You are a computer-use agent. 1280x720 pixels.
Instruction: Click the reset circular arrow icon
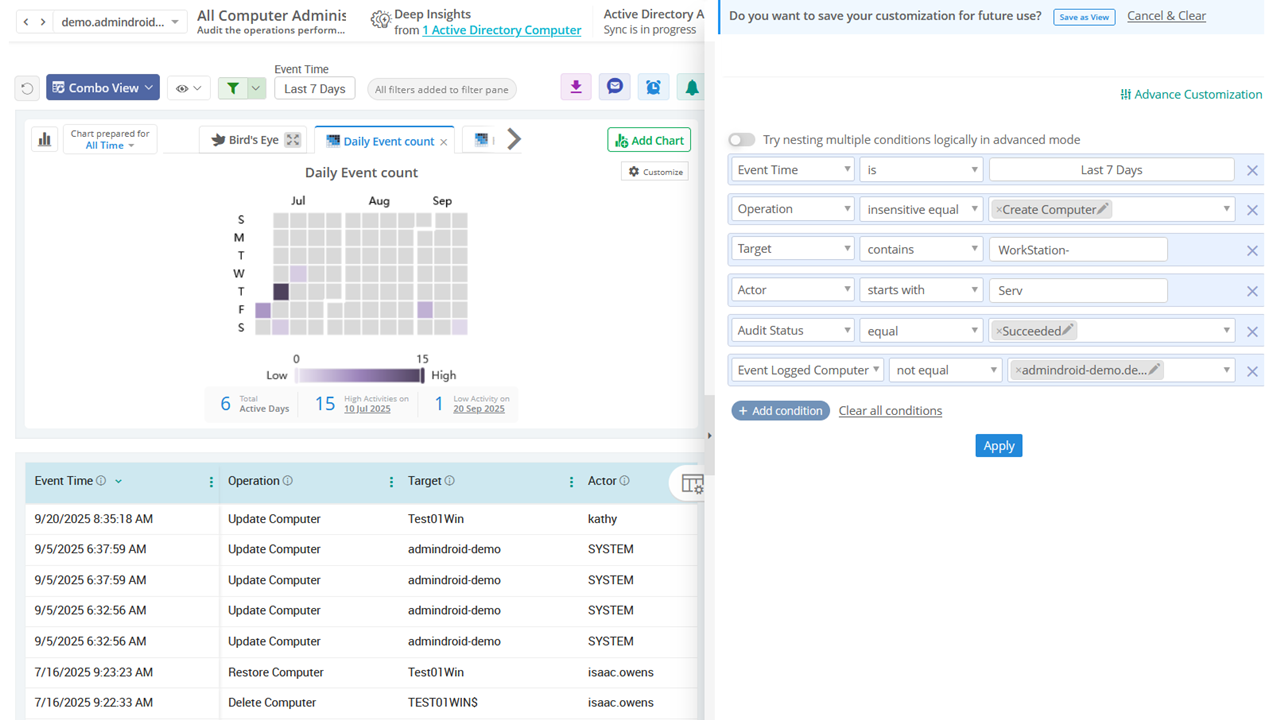(27, 87)
